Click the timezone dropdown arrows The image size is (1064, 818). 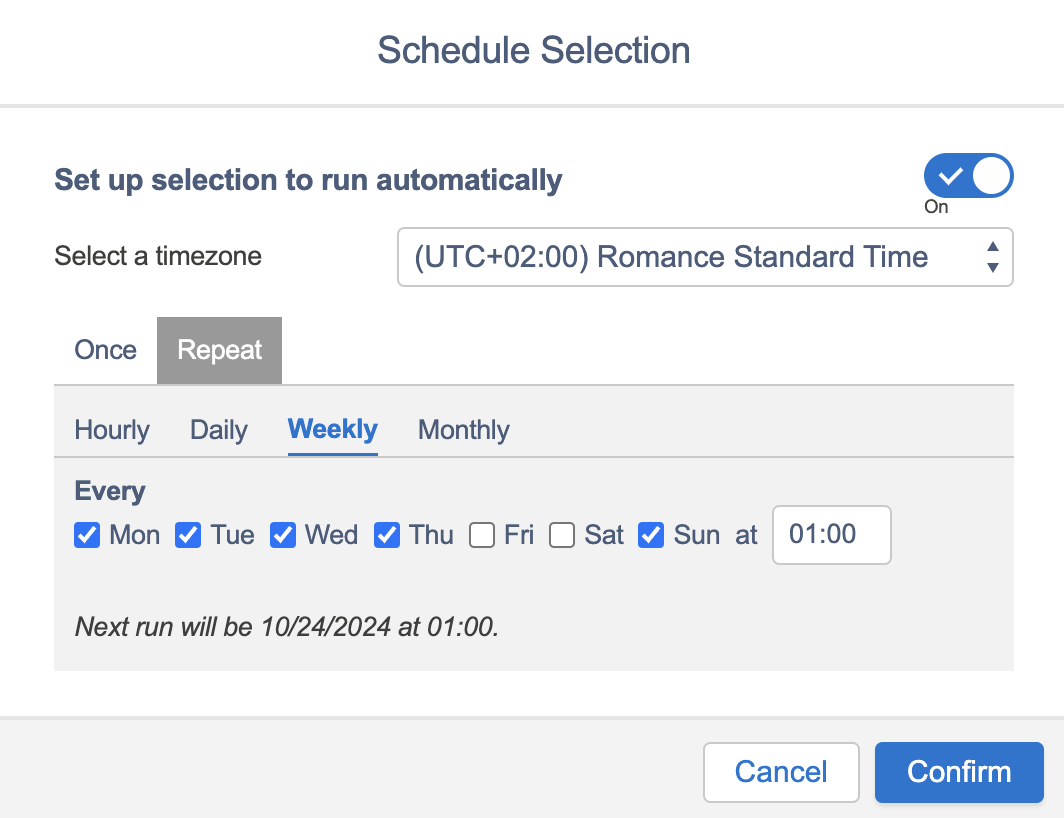(x=993, y=257)
